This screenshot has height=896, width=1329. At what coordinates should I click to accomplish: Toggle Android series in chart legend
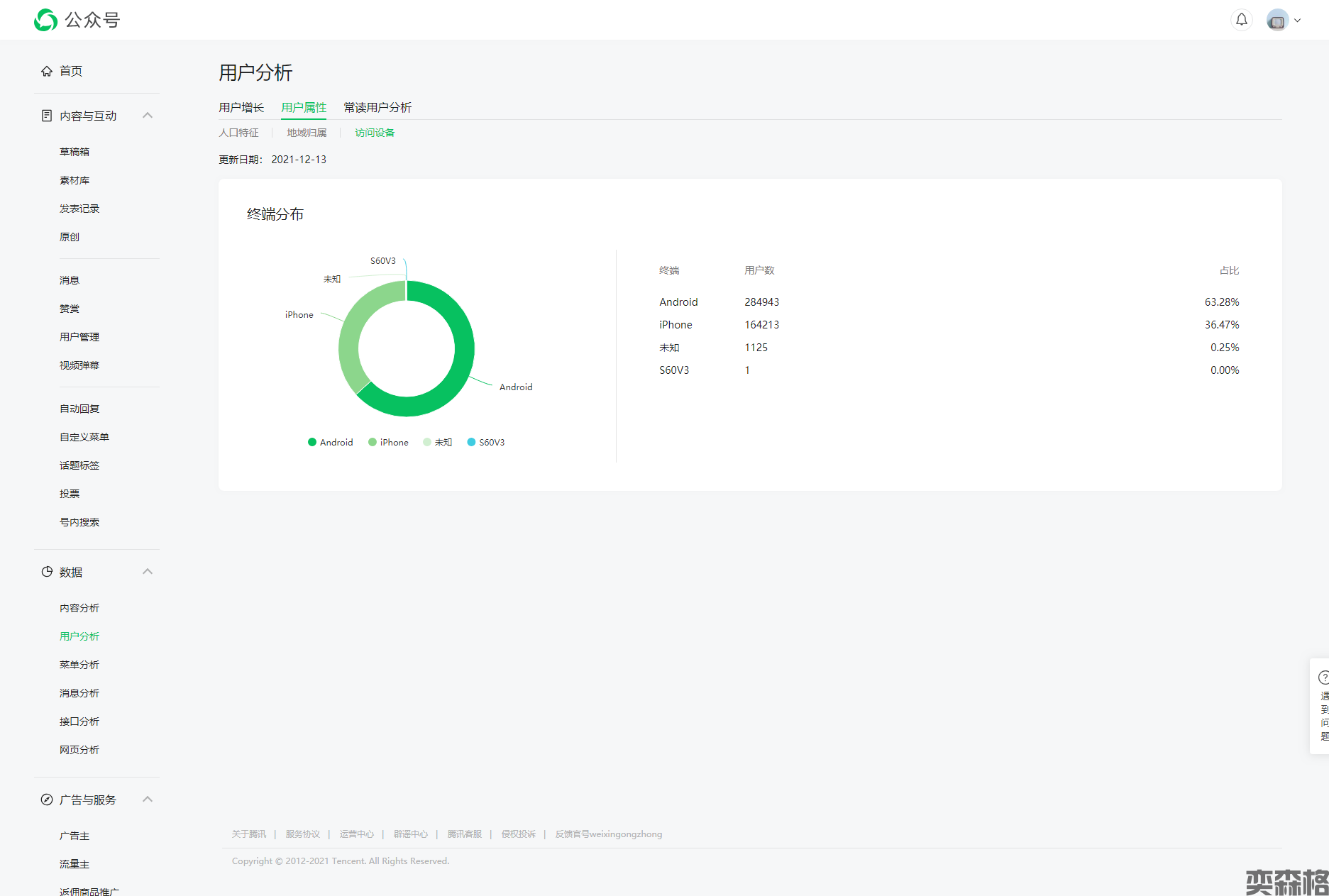pyautogui.click(x=330, y=442)
